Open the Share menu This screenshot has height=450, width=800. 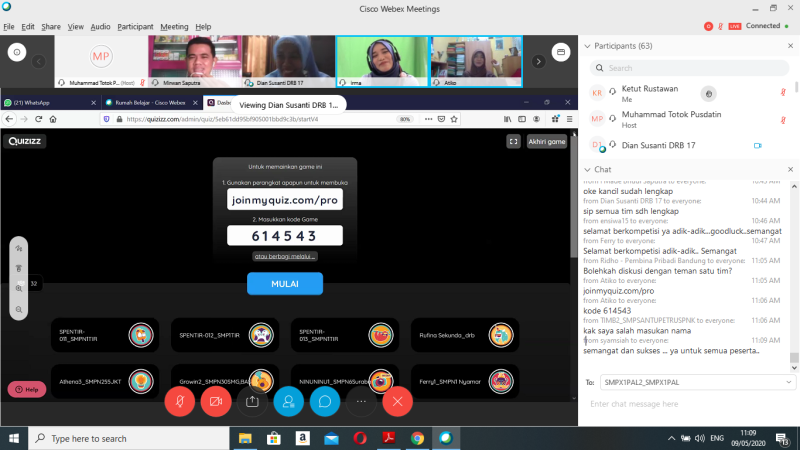(x=51, y=27)
